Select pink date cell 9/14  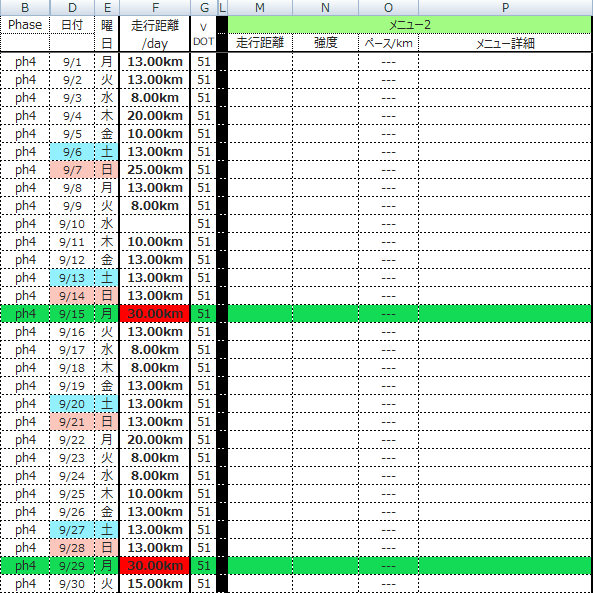(x=72, y=296)
